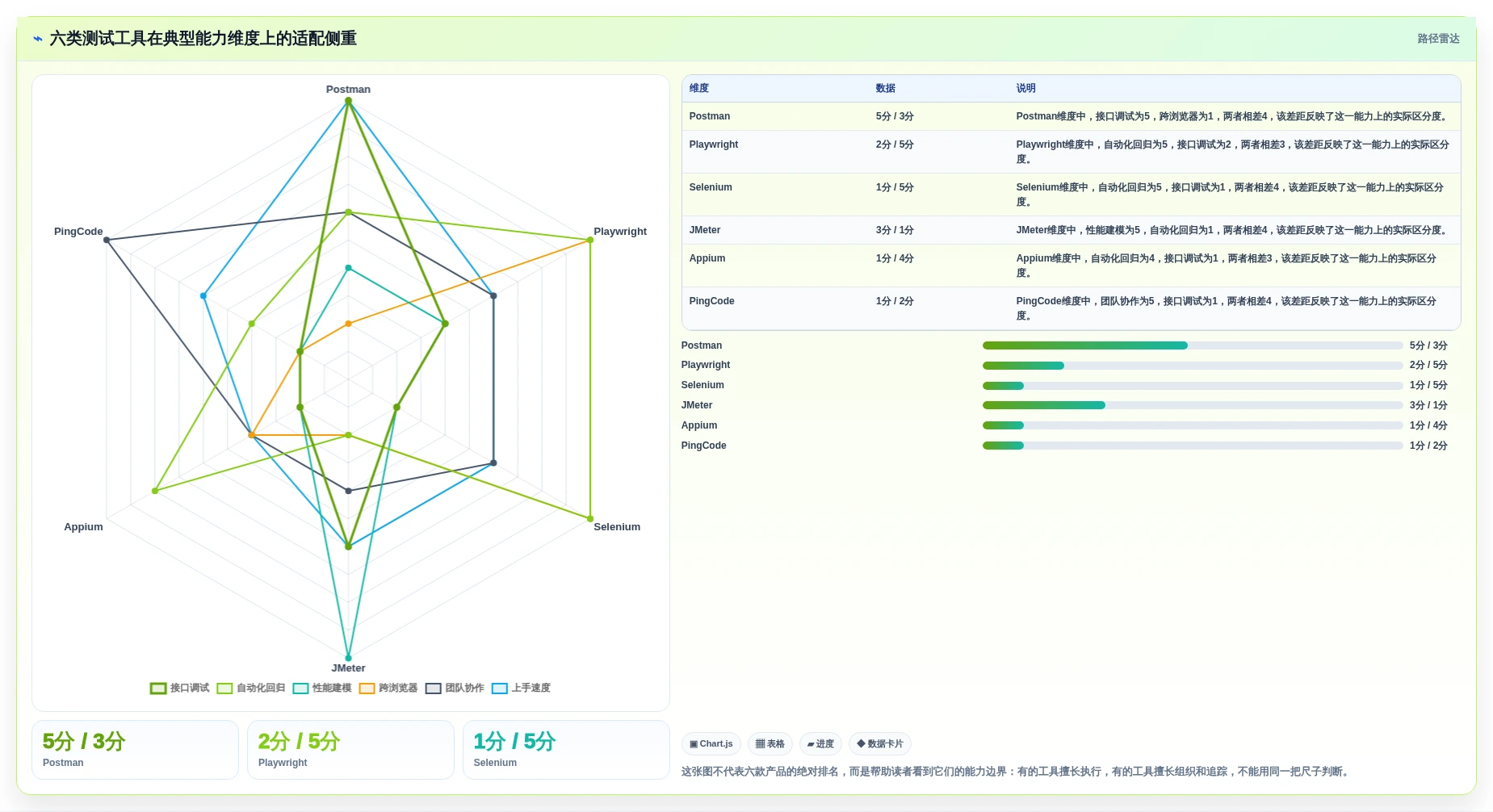The height and width of the screenshot is (812, 1493).
Task: Click the PingCode axis label on radar
Action: point(78,232)
